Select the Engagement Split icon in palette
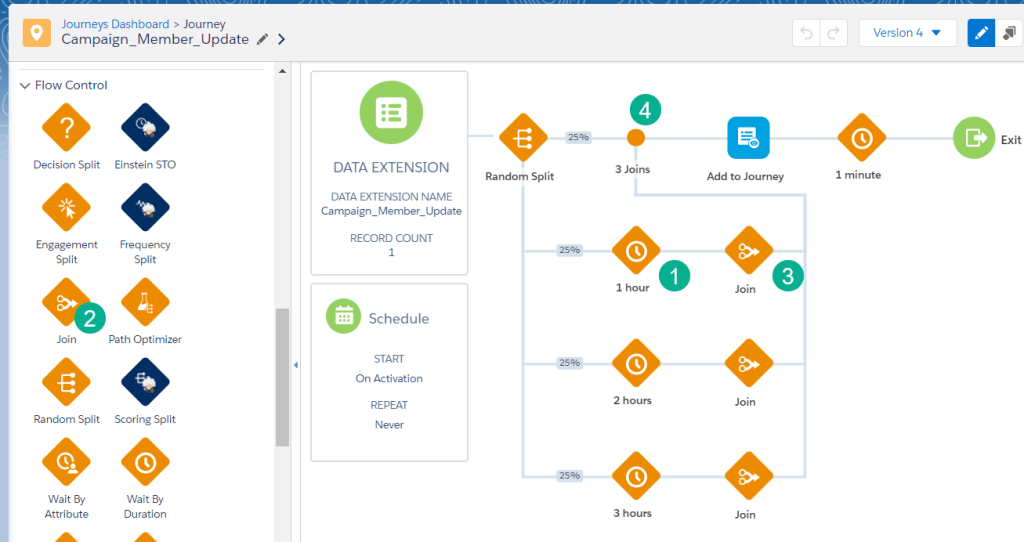This screenshot has width=1024, height=542. click(66, 208)
